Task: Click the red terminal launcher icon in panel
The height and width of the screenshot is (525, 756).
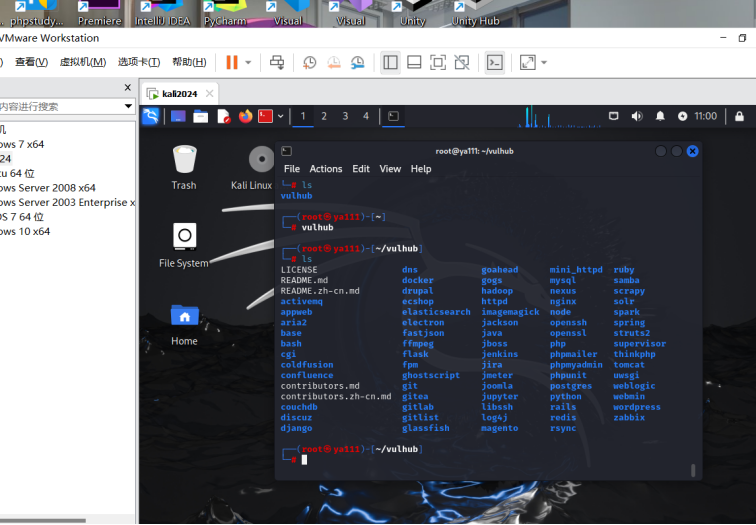Action: point(265,116)
